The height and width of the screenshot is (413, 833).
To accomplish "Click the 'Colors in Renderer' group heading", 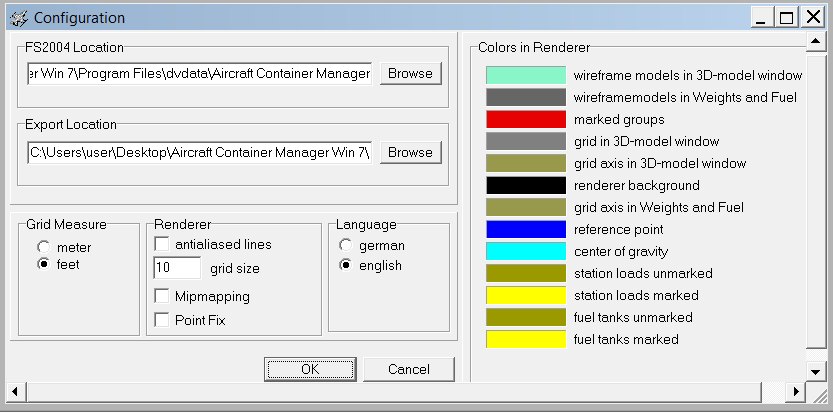I will pos(534,47).
